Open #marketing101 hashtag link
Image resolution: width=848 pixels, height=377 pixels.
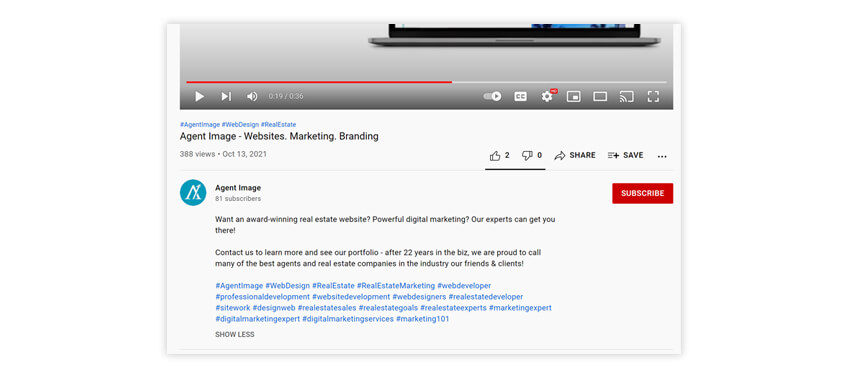point(423,319)
